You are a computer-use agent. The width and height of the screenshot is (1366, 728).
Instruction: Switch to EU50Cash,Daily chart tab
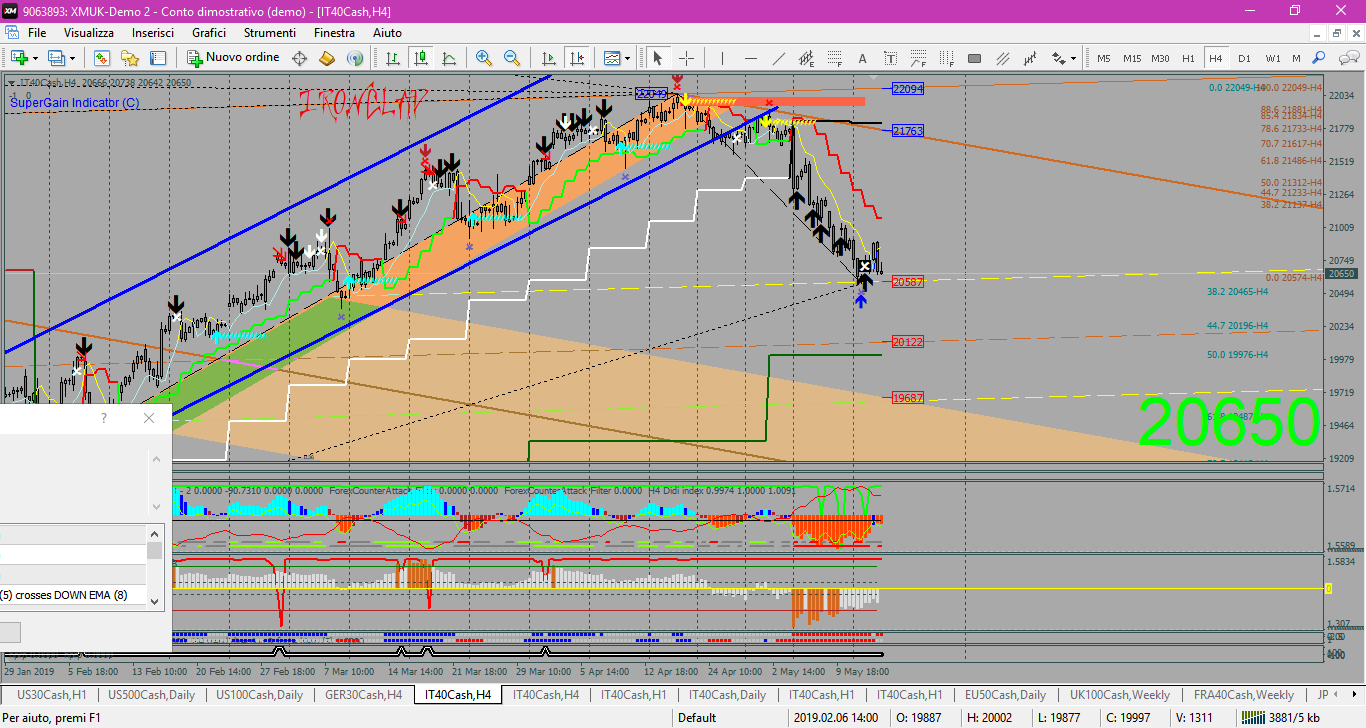coord(1004,694)
